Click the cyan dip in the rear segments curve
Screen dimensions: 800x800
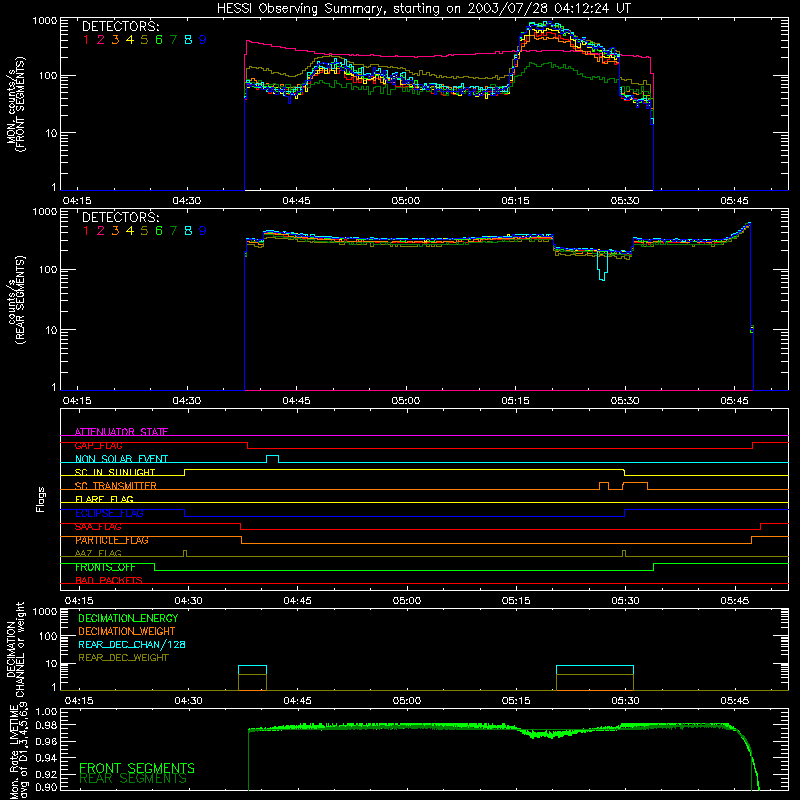[603, 265]
